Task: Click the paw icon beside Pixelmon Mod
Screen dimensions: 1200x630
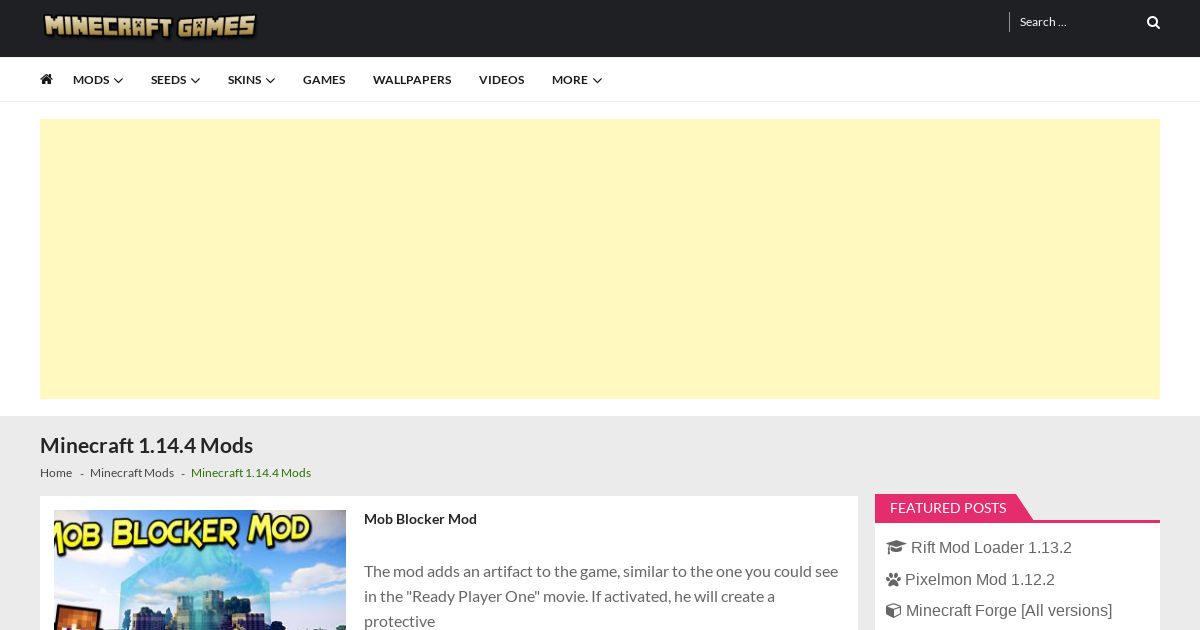Action: (893, 580)
